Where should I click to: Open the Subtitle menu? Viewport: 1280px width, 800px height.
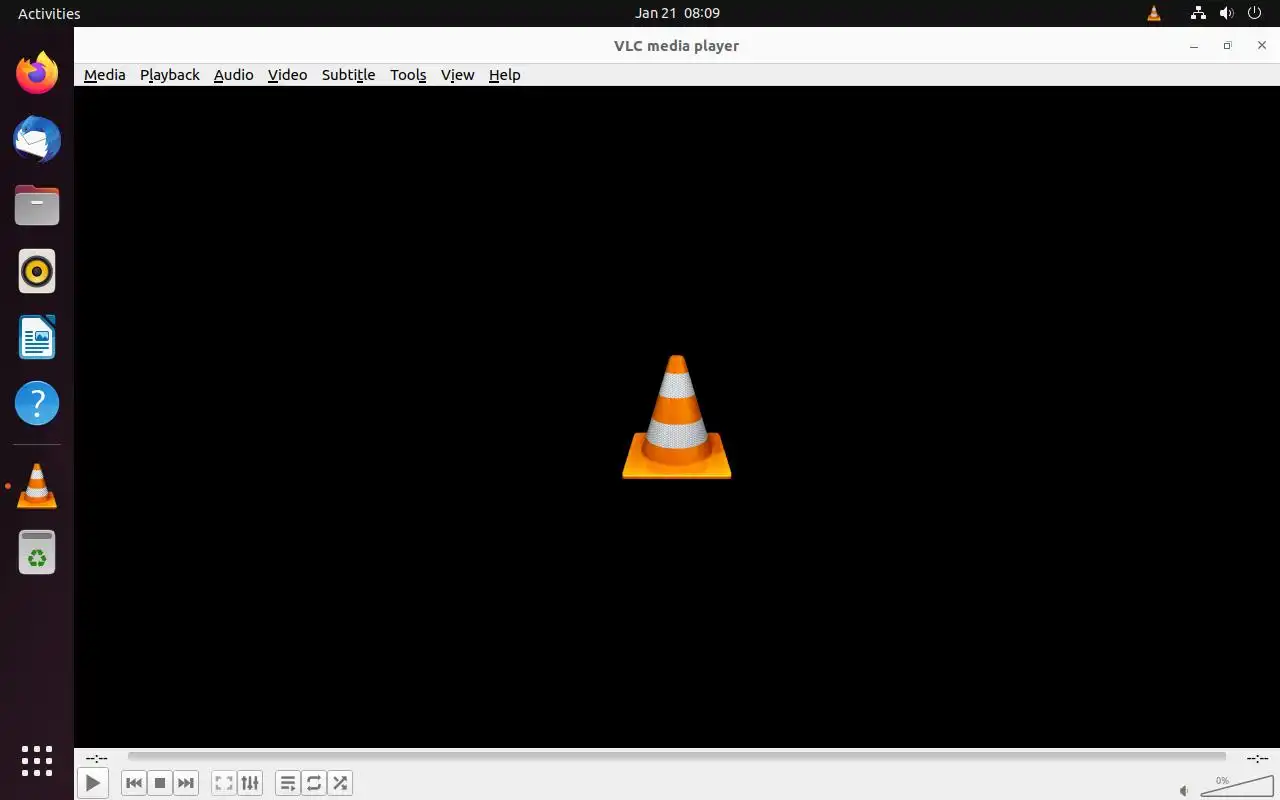tap(349, 75)
